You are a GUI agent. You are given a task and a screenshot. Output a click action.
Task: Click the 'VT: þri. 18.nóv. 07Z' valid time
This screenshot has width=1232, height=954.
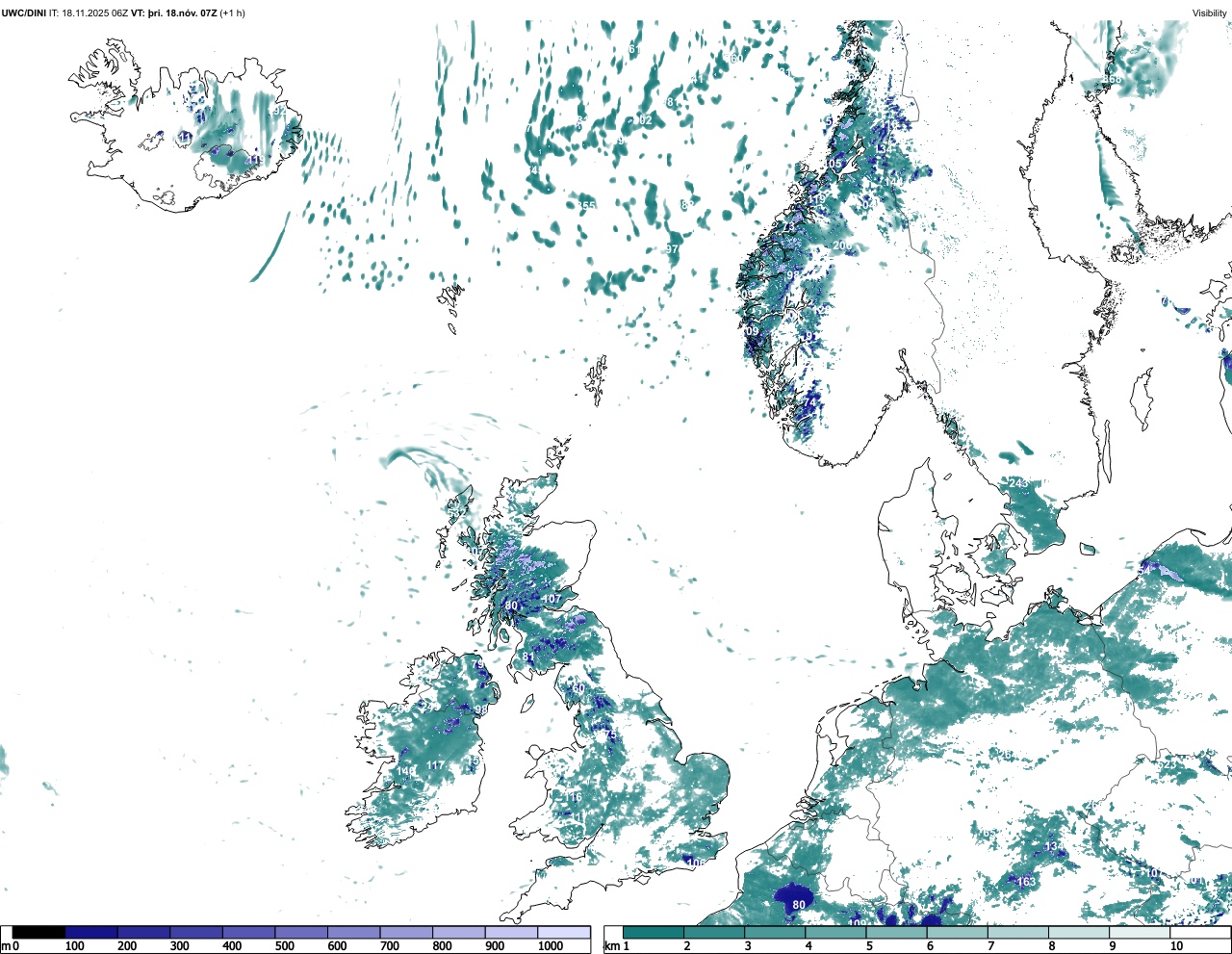coord(174,13)
